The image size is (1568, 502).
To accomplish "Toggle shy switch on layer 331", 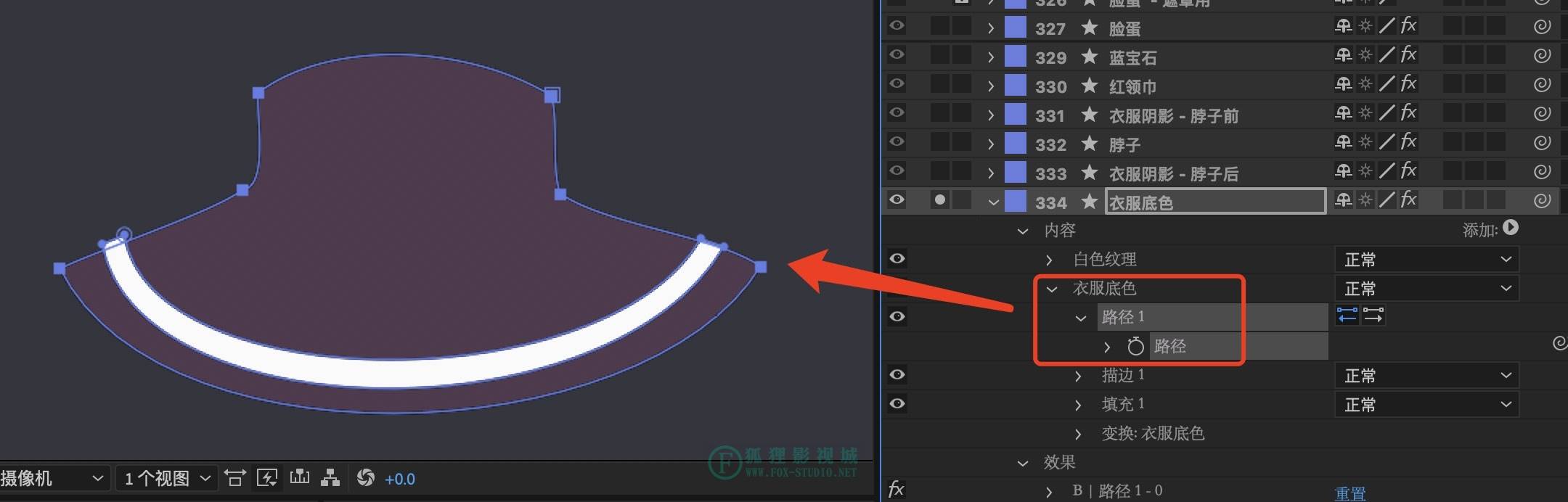I will (1343, 114).
